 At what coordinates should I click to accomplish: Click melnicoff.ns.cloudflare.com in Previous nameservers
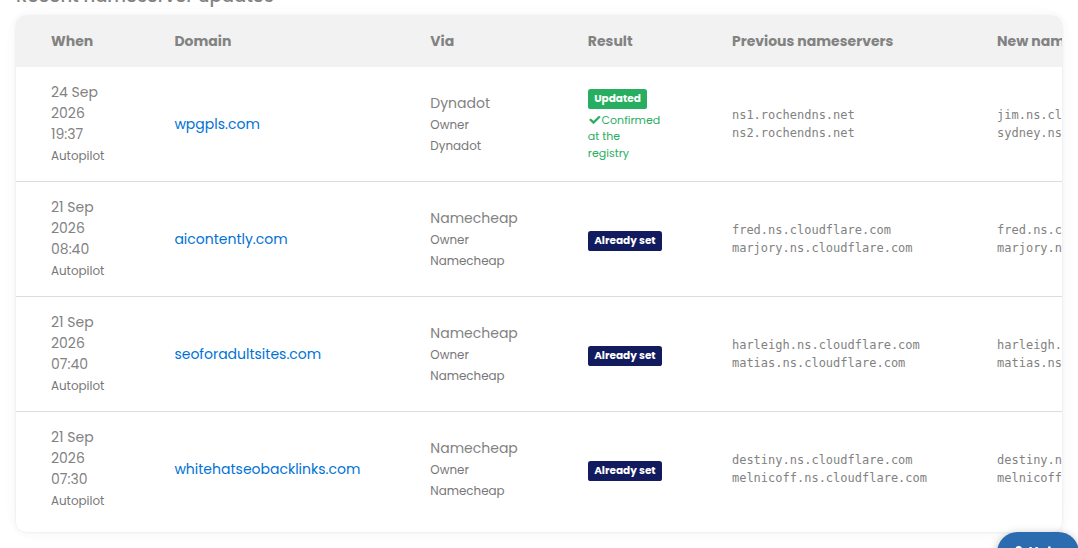point(829,477)
